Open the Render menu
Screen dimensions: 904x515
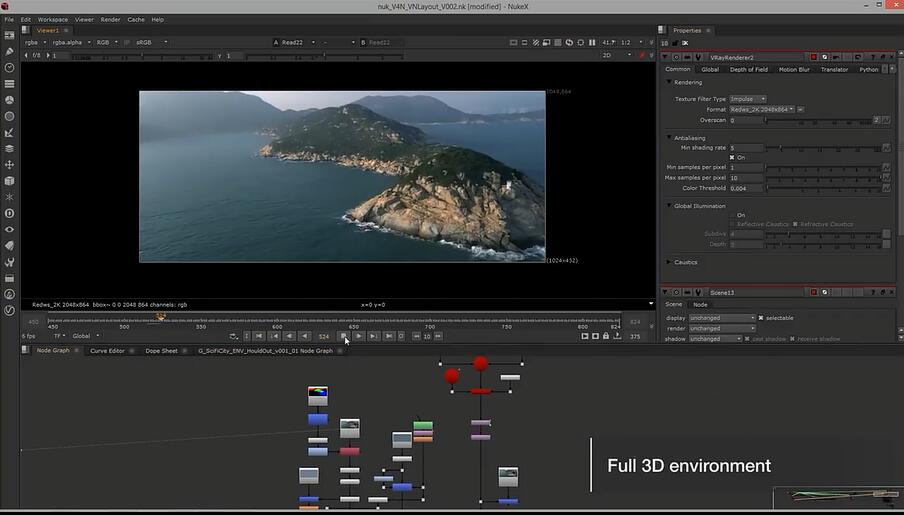(110, 20)
